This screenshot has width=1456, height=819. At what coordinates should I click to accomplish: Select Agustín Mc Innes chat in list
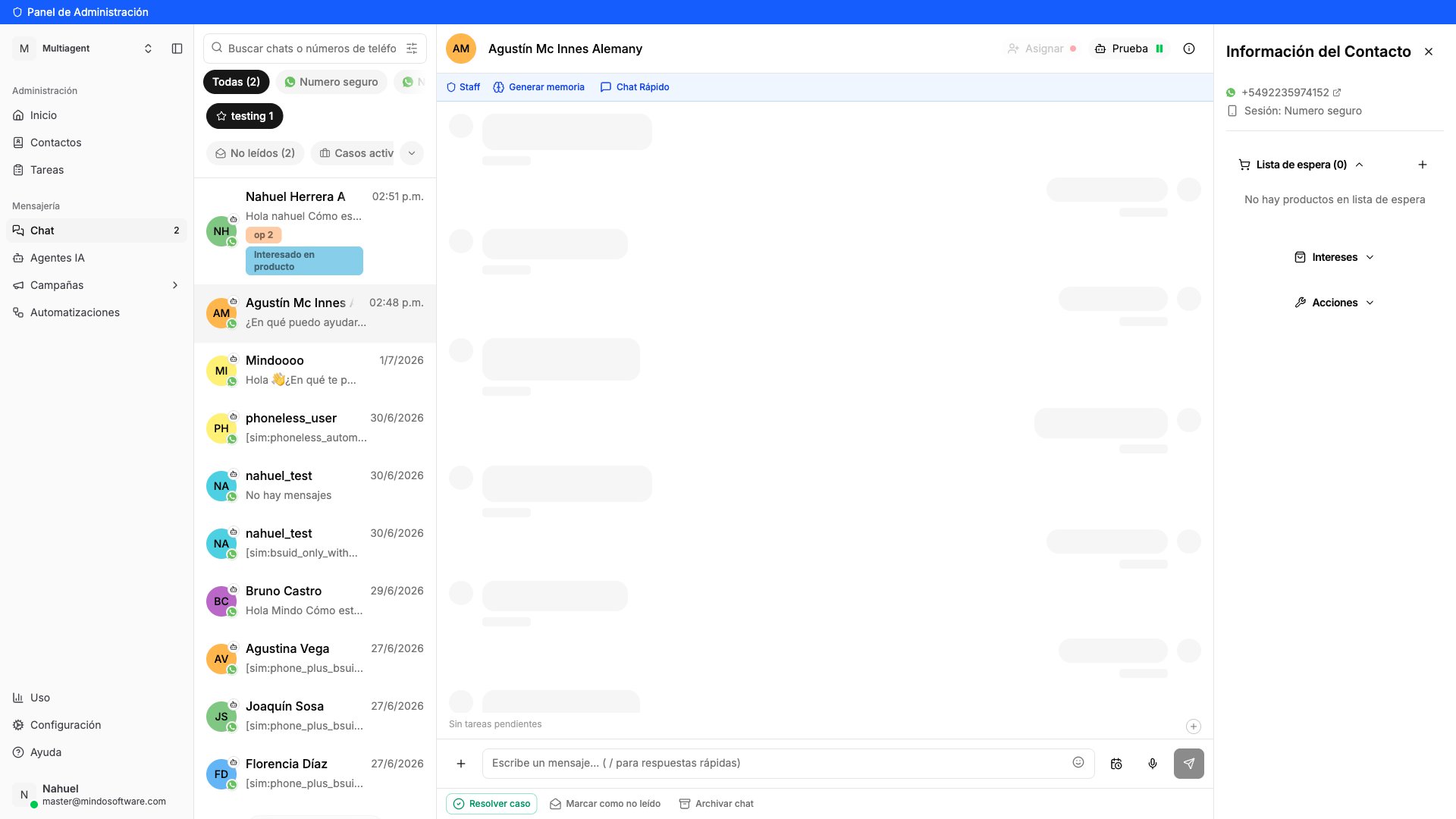[x=315, y=313]
